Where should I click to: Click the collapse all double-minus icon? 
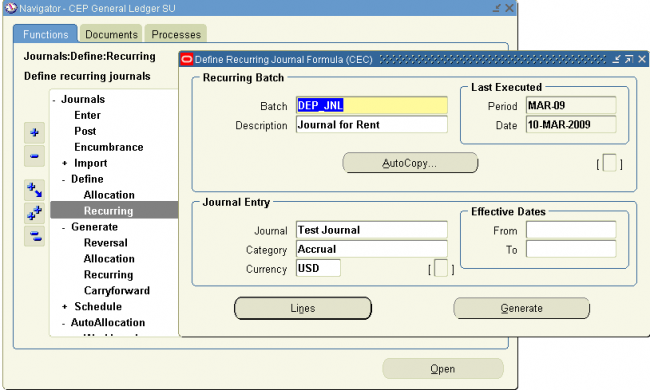click(34, 236)
